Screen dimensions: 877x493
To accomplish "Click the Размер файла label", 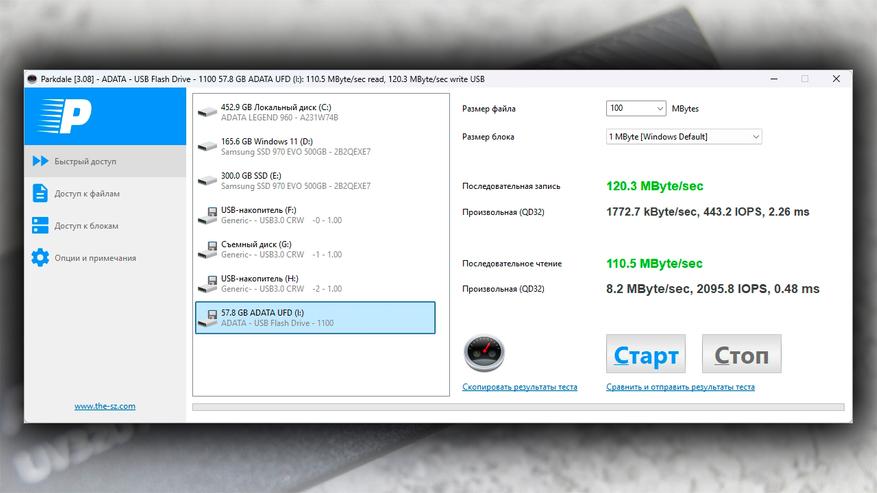I will (489, 109).
